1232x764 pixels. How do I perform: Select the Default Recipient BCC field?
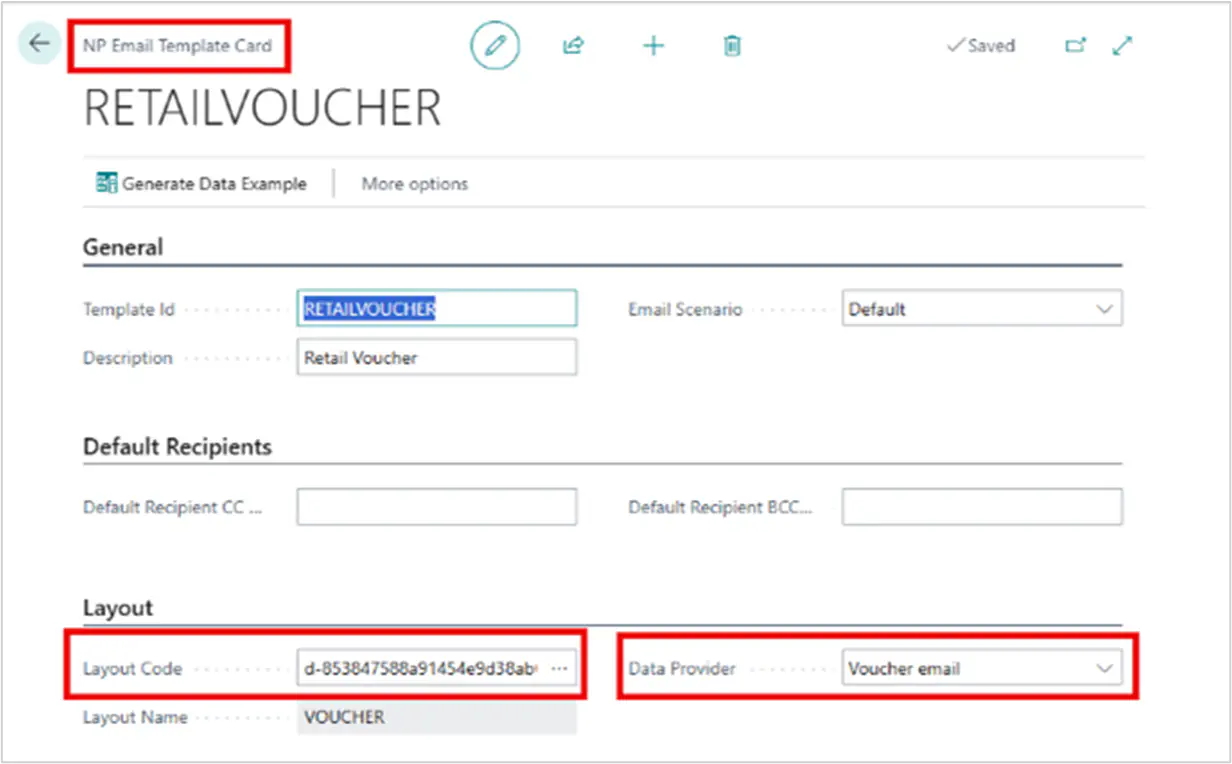click(981, 507)
